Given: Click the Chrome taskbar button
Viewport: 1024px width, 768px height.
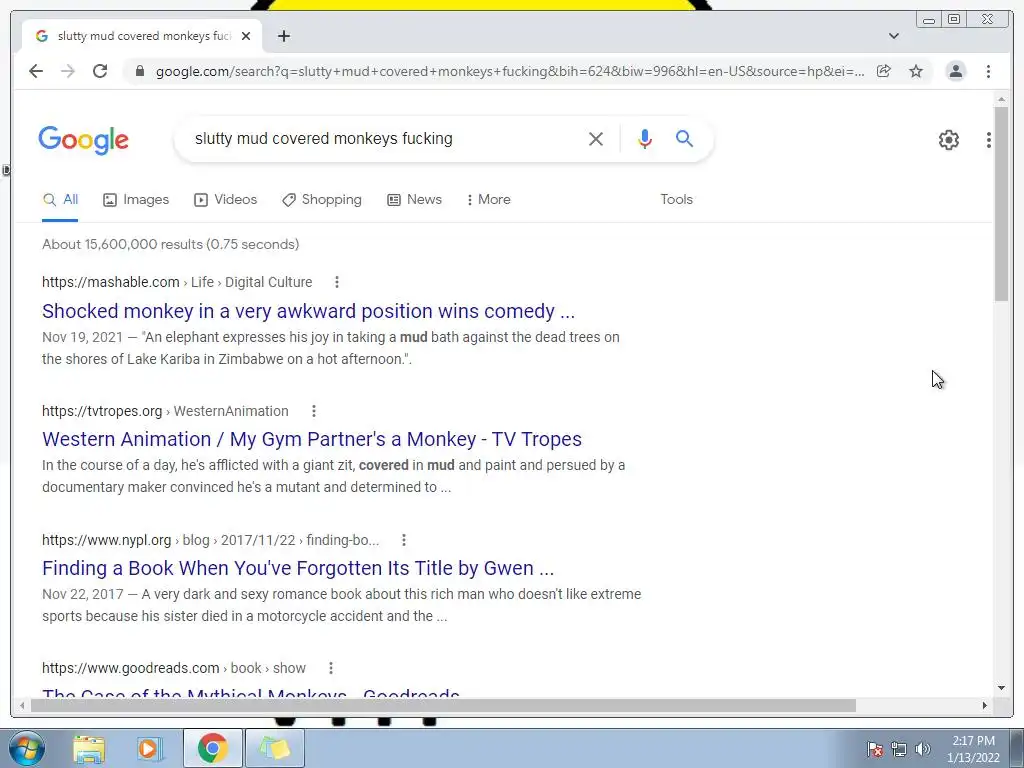Looking at the screenshot, I should [212, 748].
